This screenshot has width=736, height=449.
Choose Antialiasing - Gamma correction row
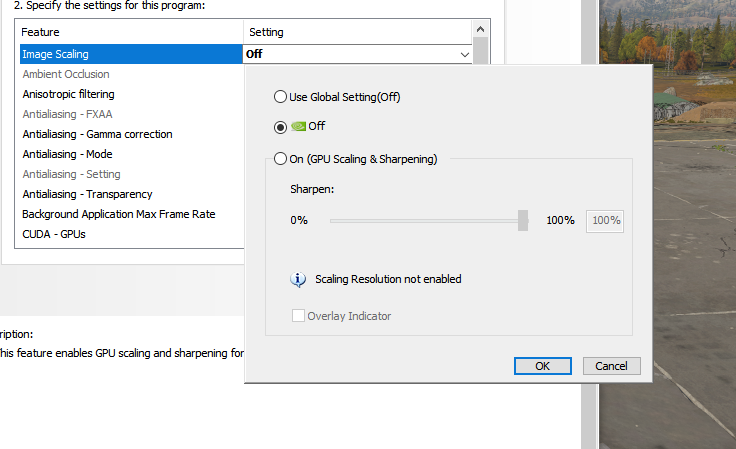(97, 134)
